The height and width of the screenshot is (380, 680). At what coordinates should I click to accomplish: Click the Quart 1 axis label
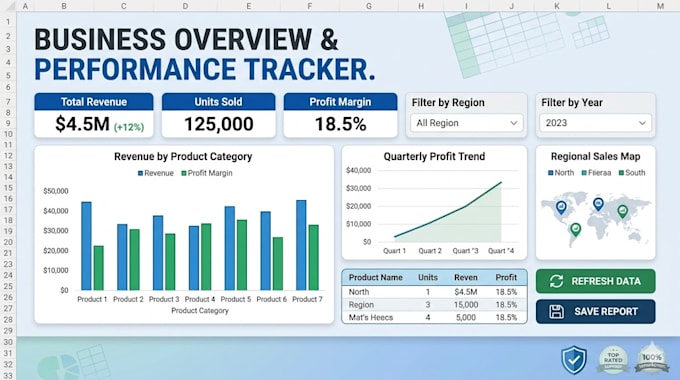[394, 251]
